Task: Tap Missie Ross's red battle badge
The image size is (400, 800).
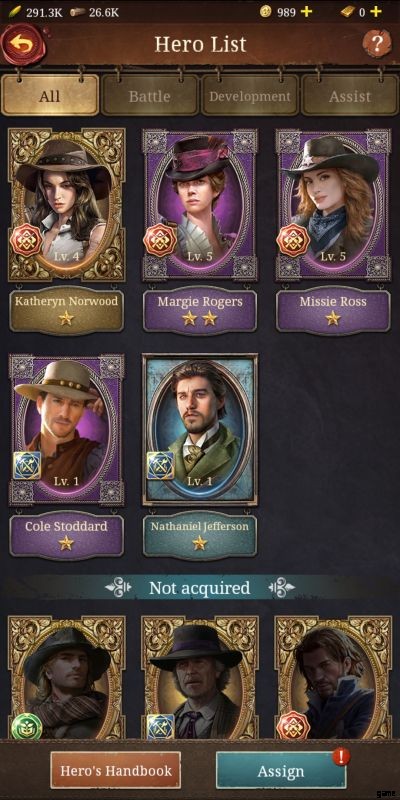Action: (293, 240)
